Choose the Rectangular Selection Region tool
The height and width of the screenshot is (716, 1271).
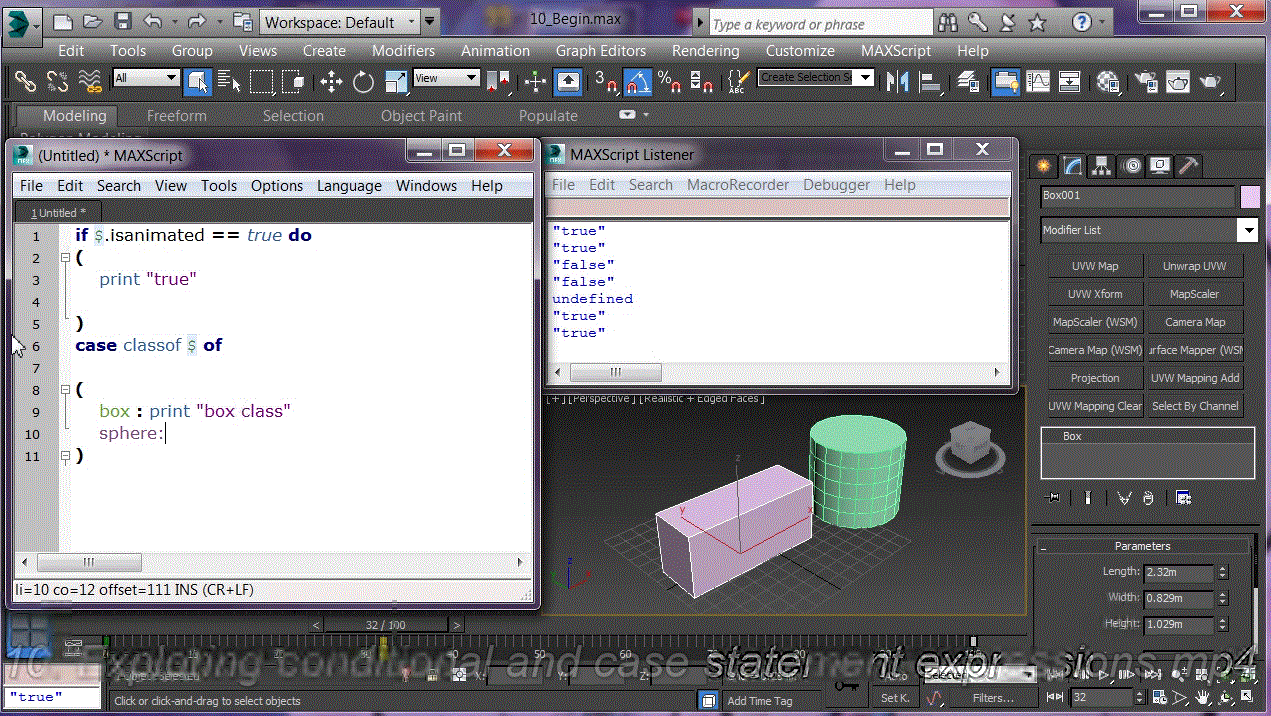[x=261, y=81]
